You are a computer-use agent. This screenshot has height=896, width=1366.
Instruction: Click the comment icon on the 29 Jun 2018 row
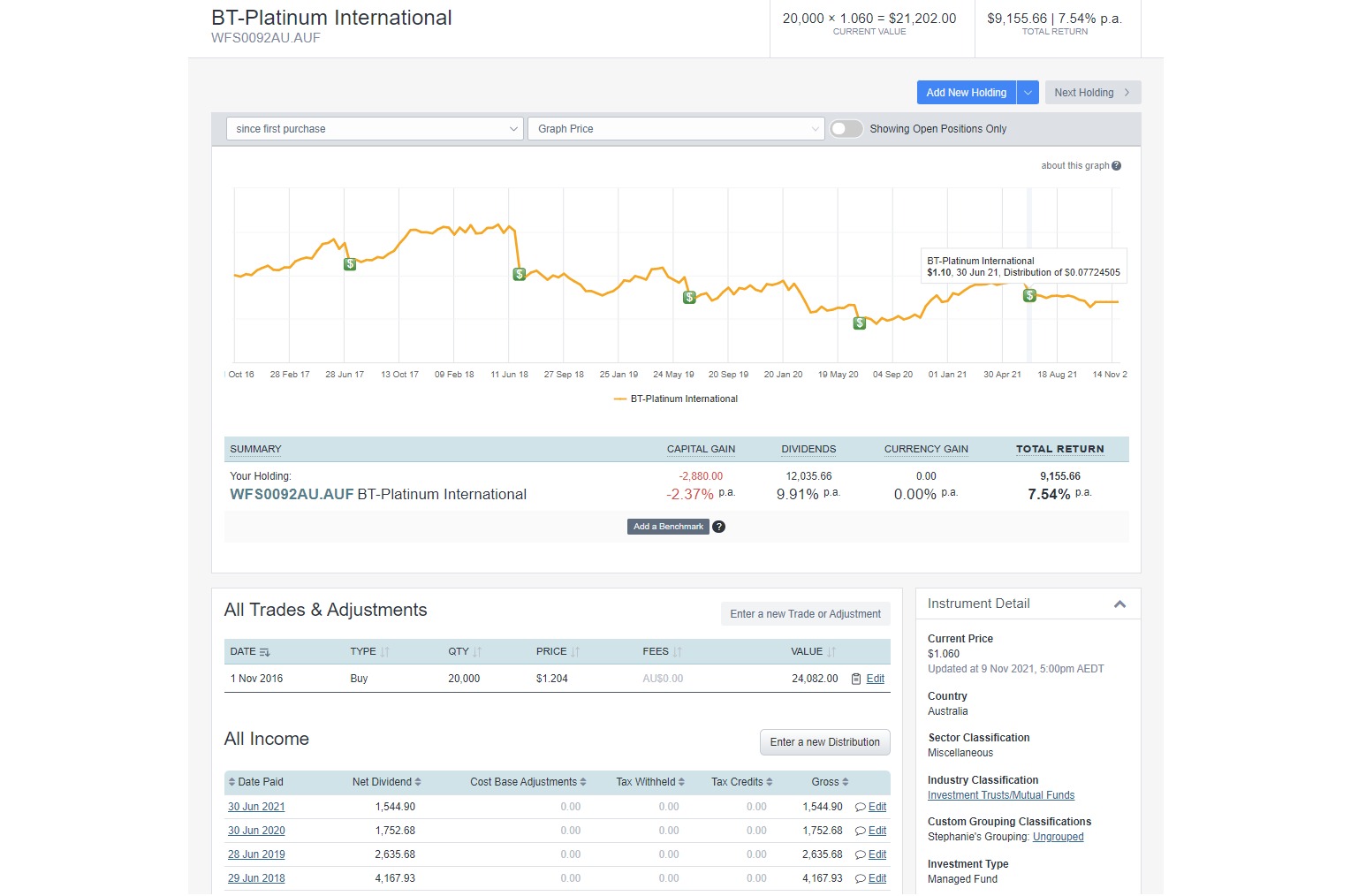pos(861,878)
